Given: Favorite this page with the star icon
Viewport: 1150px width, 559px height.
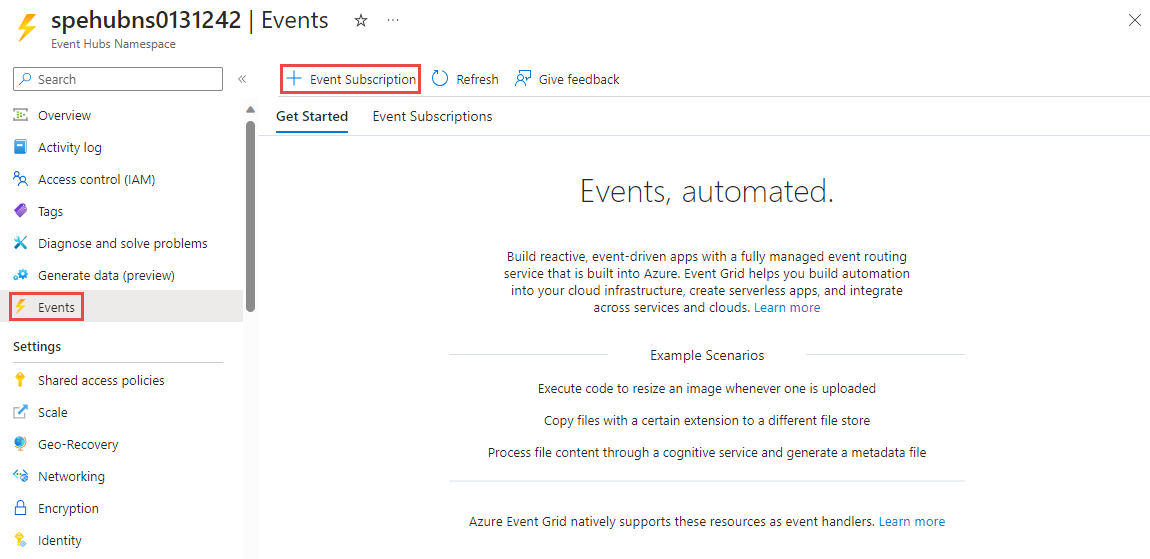Looking at the screenshot, I should (x=361, y=20).
